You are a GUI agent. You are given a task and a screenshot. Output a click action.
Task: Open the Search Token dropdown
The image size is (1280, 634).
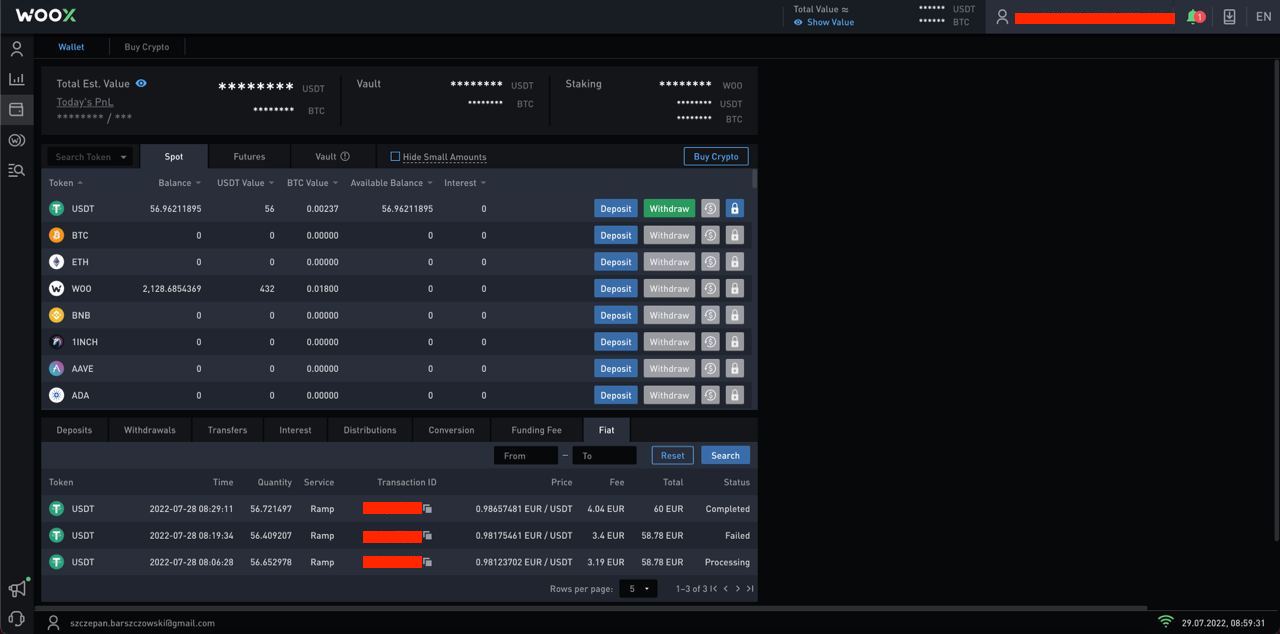[90, 157]
